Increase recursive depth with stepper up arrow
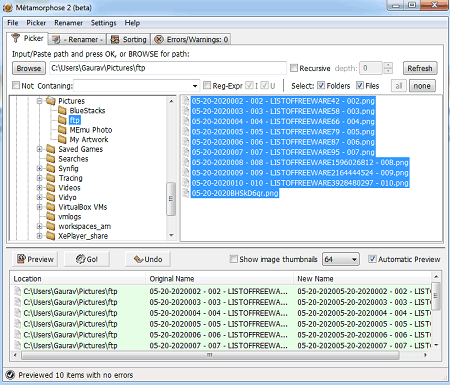 coord(388,65)
